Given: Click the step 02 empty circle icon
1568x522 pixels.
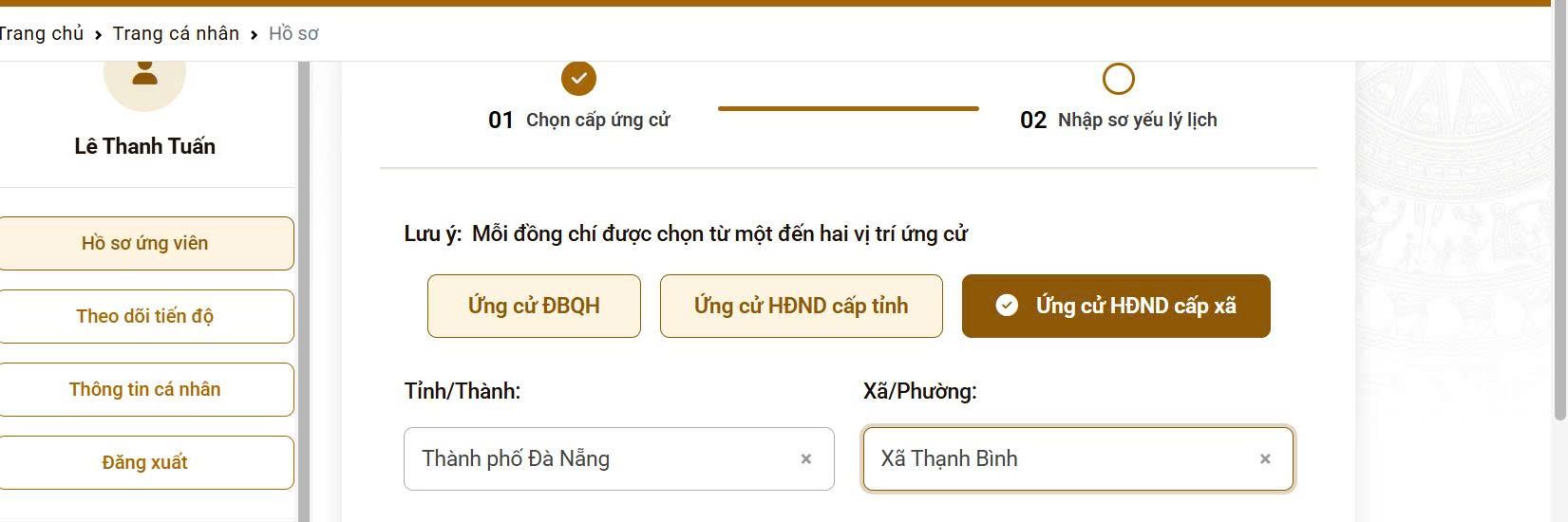Looking at the screenshot, I should pyautogui.click(x=1118, y=79).
